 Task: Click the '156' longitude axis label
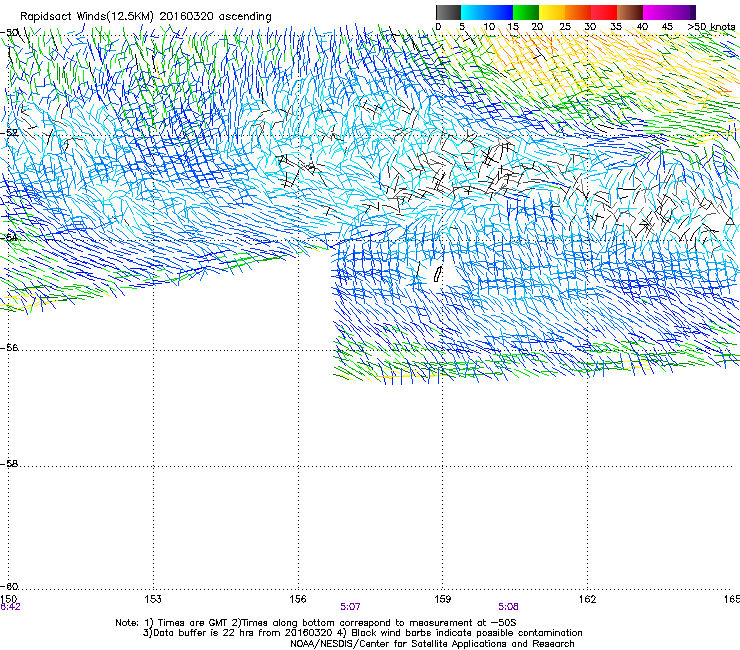point(298,599)
